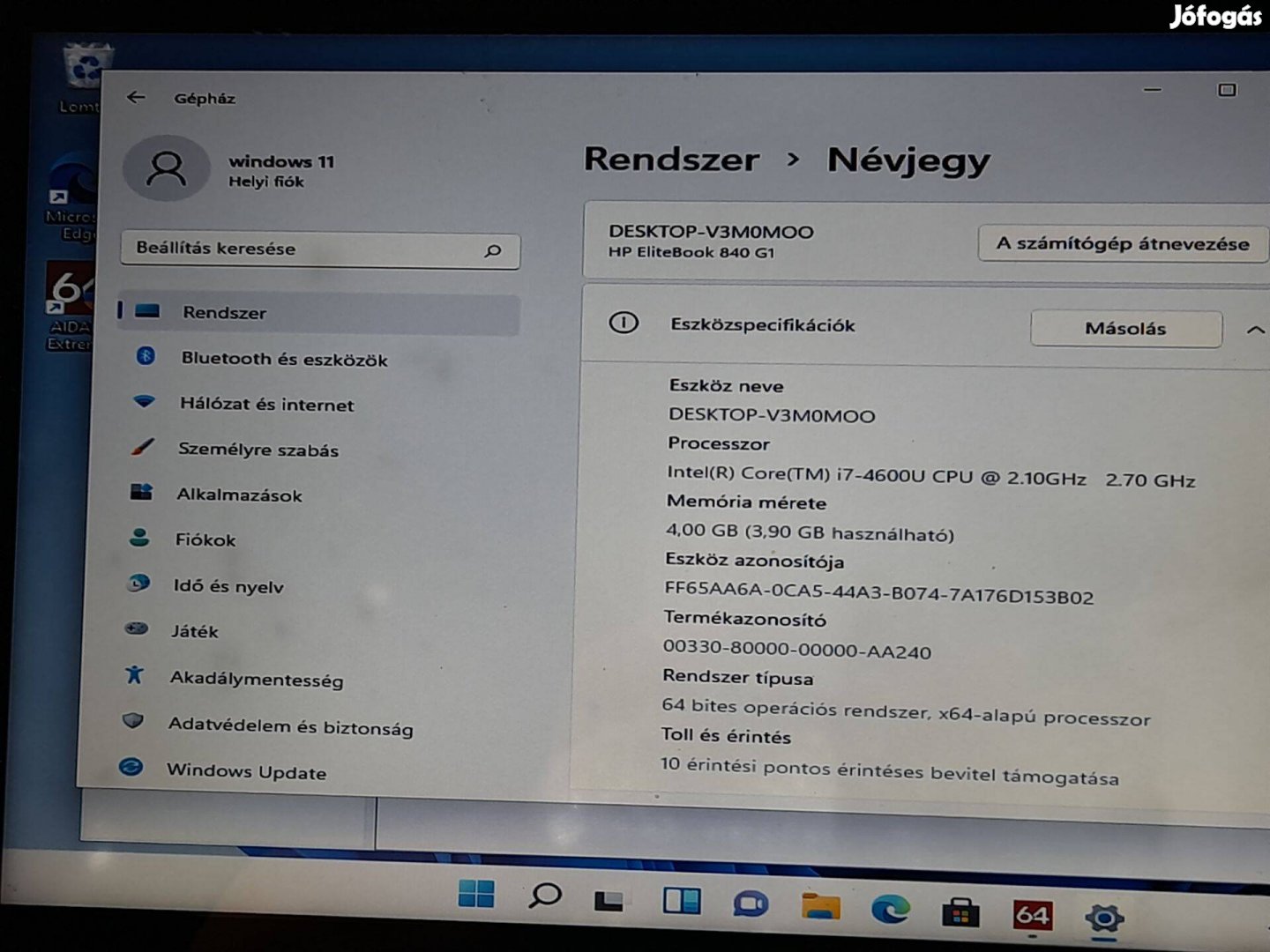Open Windows Update settings page
This screenshot has height=952, width=1270.
[246, 771]
